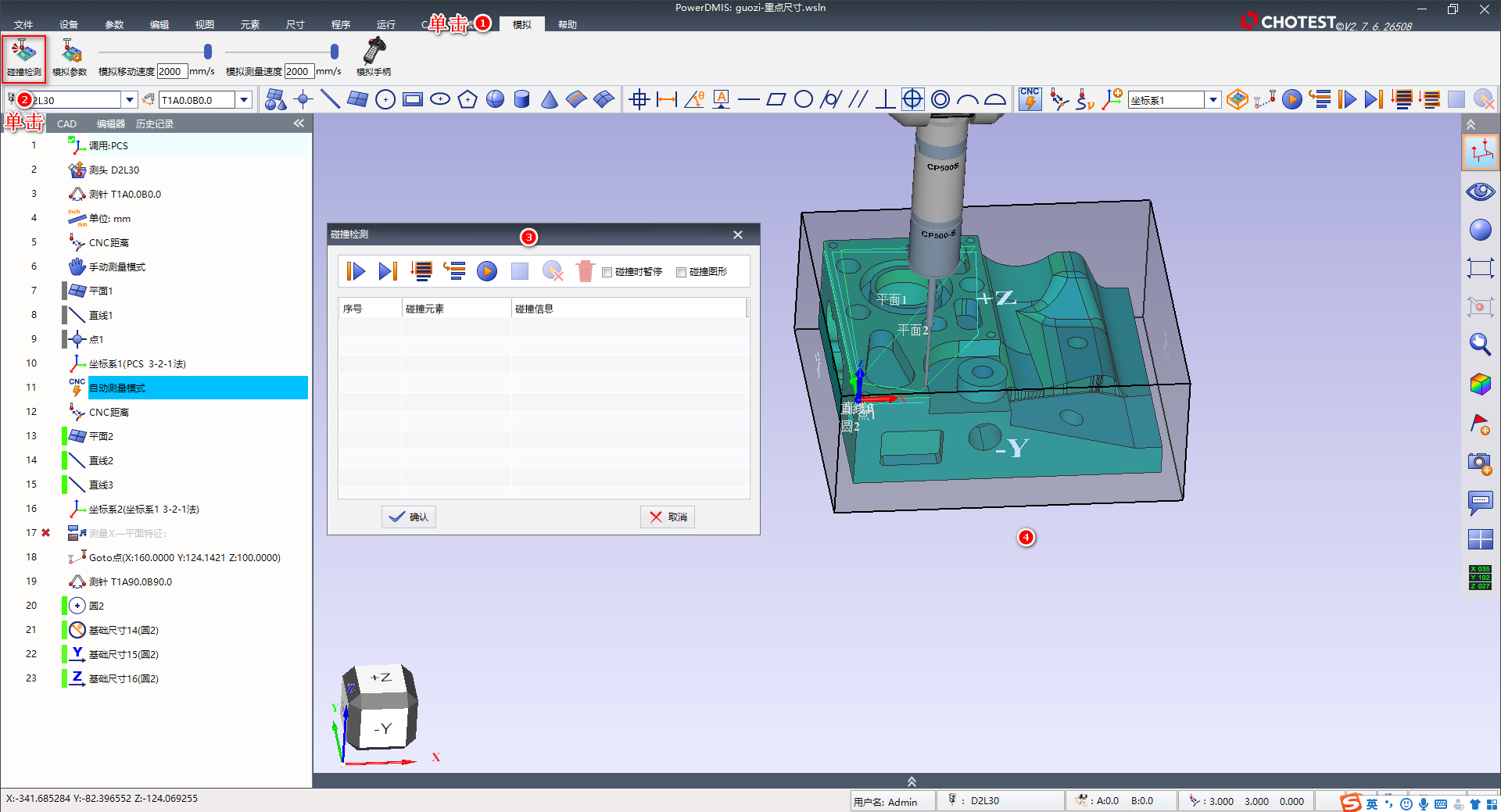Click the 碰撞元素 column header
The height and width of the screenshot is (812, 1501).
click(x=457, y=309)
